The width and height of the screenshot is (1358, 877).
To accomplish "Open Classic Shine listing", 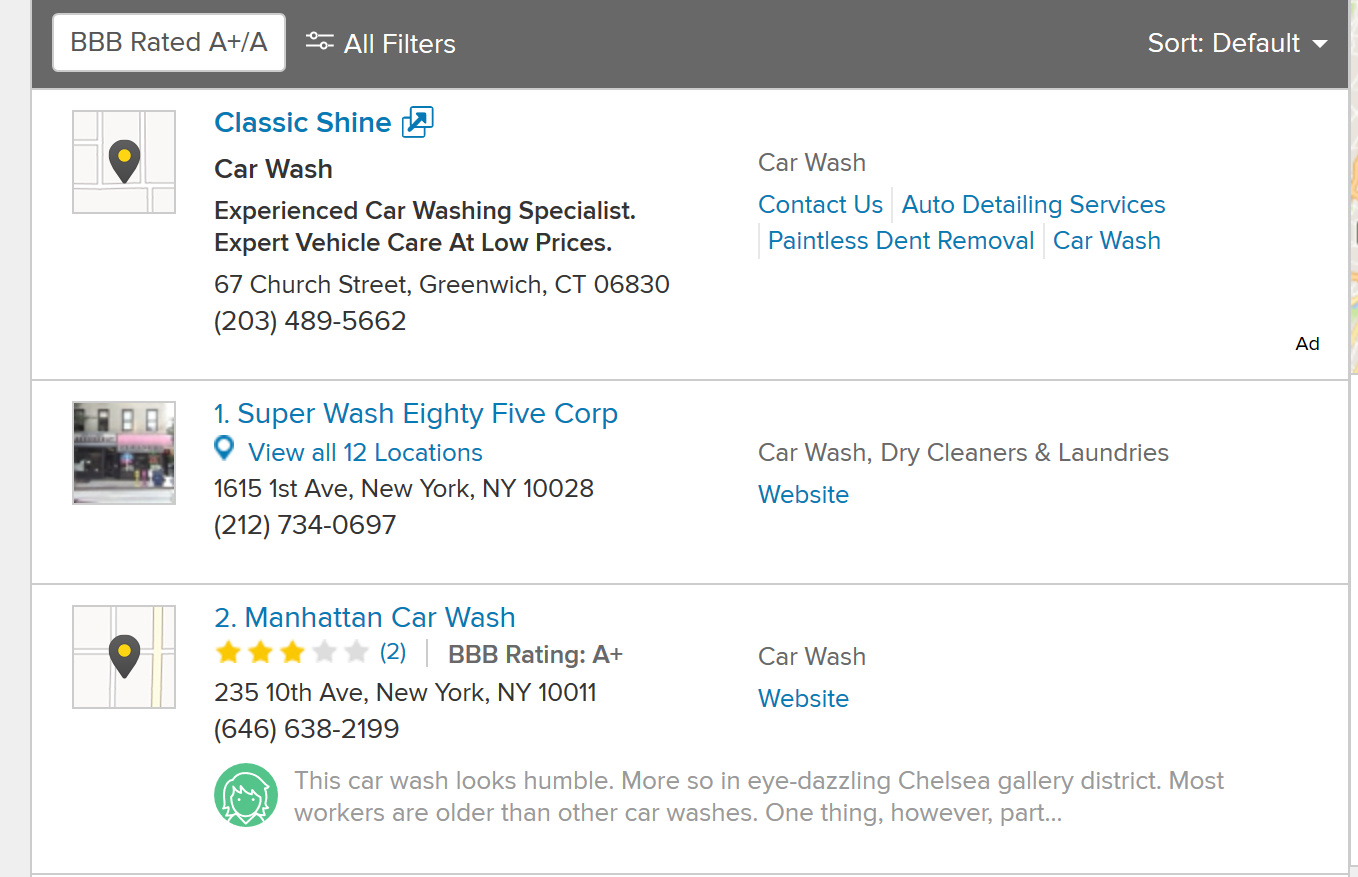I will 303,122.
